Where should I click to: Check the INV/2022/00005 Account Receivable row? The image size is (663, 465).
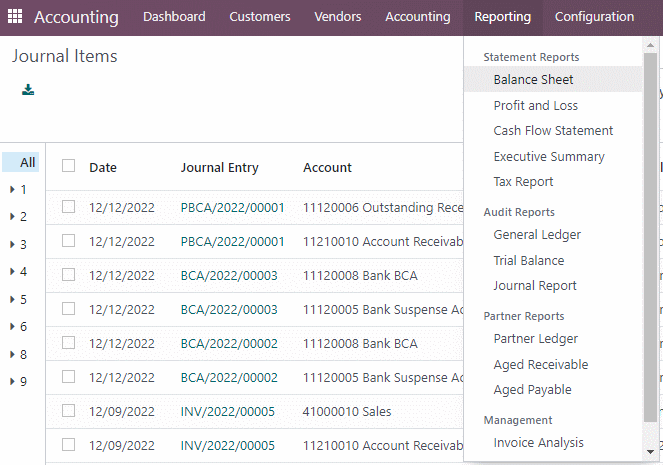coord(68,445)
